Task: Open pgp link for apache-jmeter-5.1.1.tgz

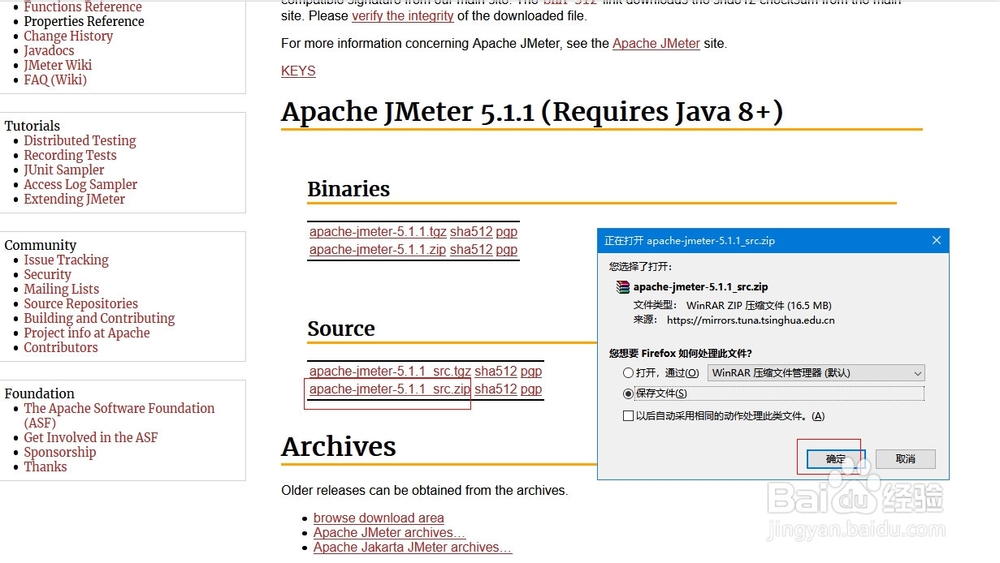Action: click(506, 231)
